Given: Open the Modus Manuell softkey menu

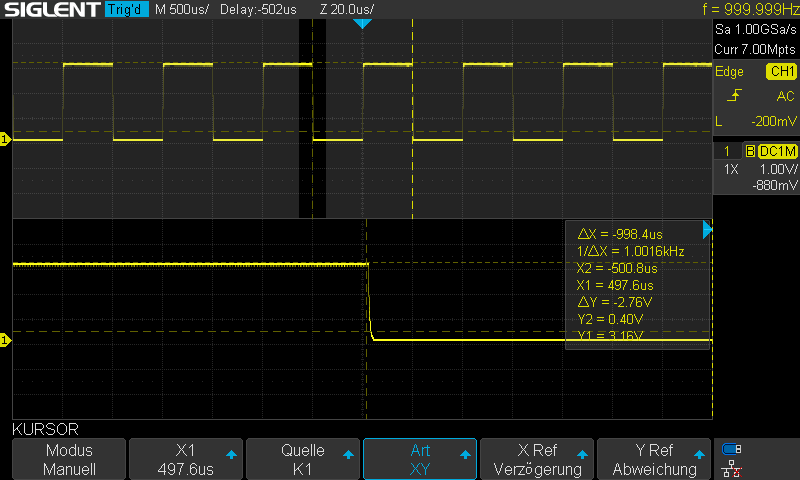Looking at the screenshot, I should tap(70, 460).
